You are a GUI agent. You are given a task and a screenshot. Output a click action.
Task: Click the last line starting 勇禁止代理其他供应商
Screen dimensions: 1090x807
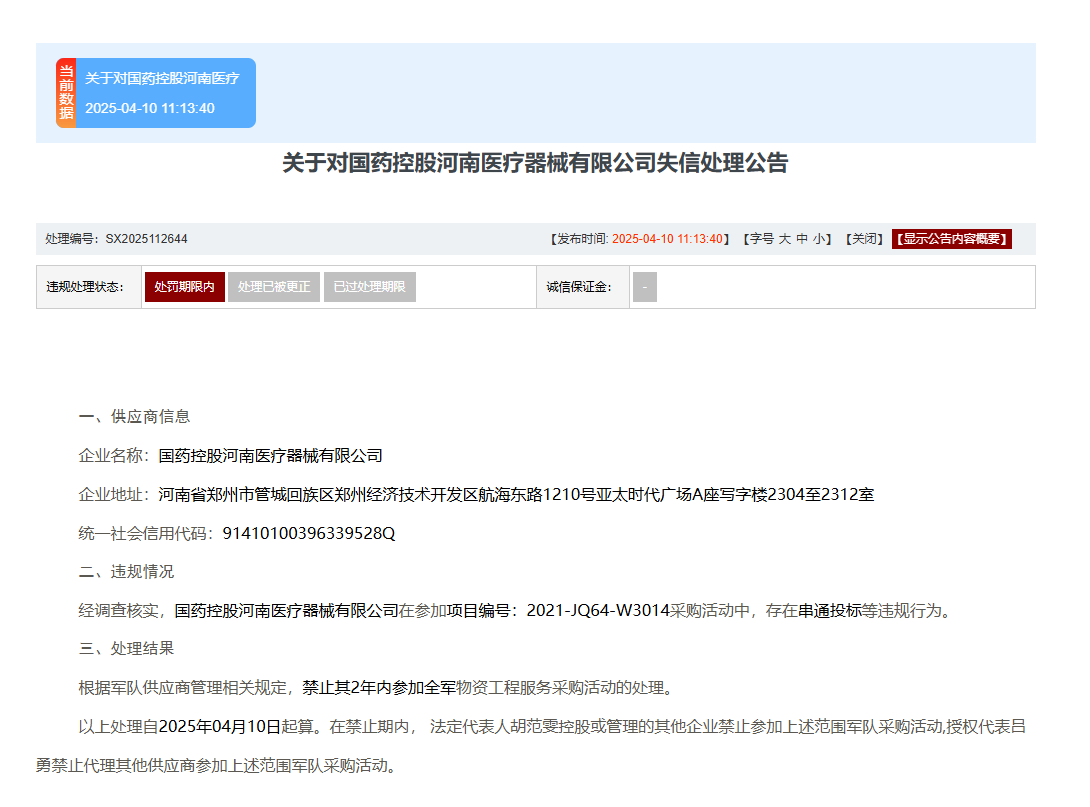[217, 765]
